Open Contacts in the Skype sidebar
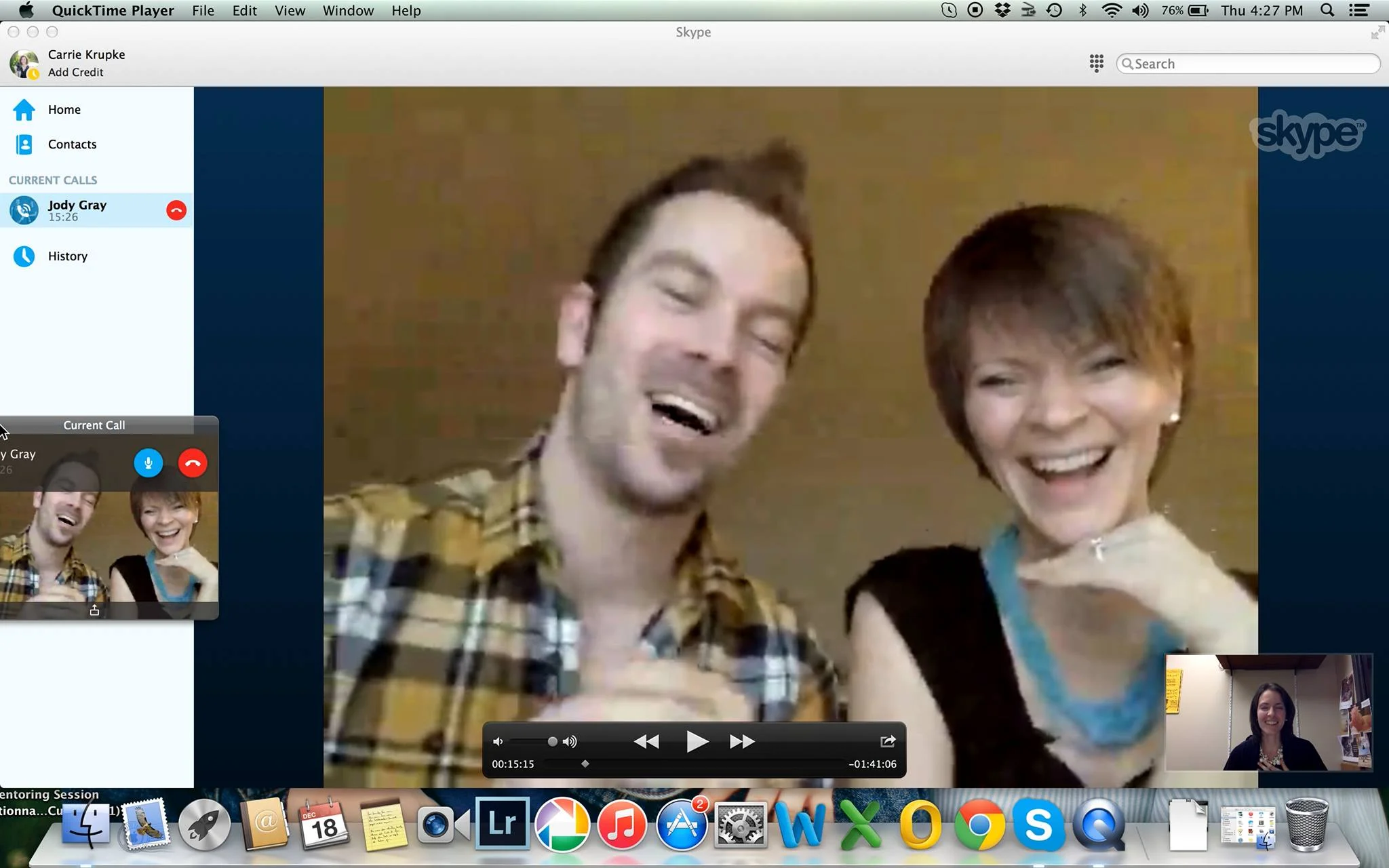 (x=72, y=144)
